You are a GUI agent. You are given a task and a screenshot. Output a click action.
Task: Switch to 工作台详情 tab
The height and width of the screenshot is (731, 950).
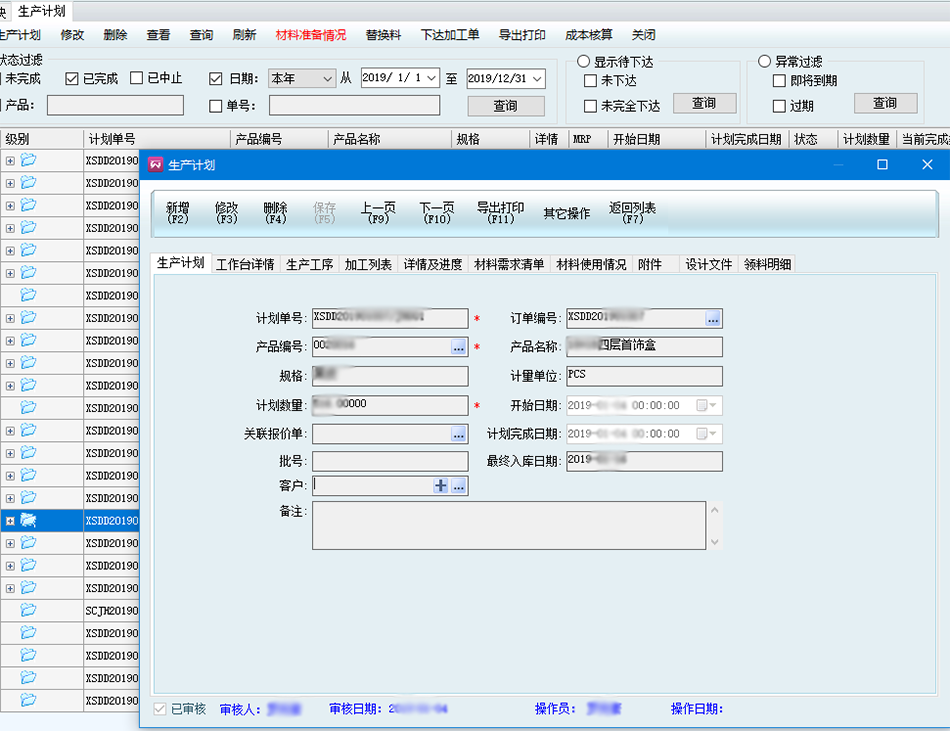245,265
